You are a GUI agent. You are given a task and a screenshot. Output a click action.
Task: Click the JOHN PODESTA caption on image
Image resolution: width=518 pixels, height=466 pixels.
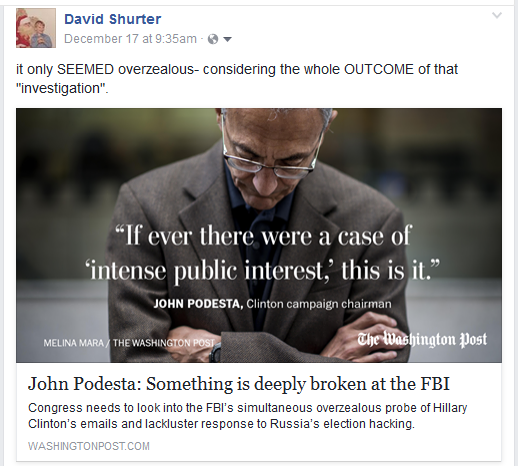pyautogui.click(x=198, y=304)
